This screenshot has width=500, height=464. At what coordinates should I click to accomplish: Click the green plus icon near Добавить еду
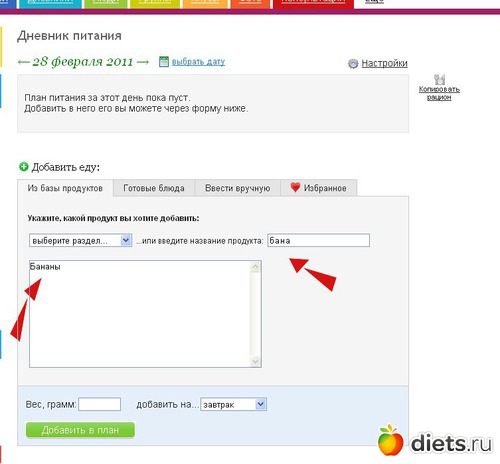(23, 166)
